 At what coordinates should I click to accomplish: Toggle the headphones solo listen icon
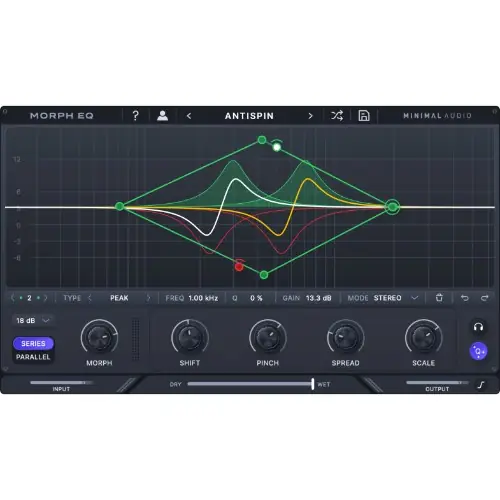478,327
